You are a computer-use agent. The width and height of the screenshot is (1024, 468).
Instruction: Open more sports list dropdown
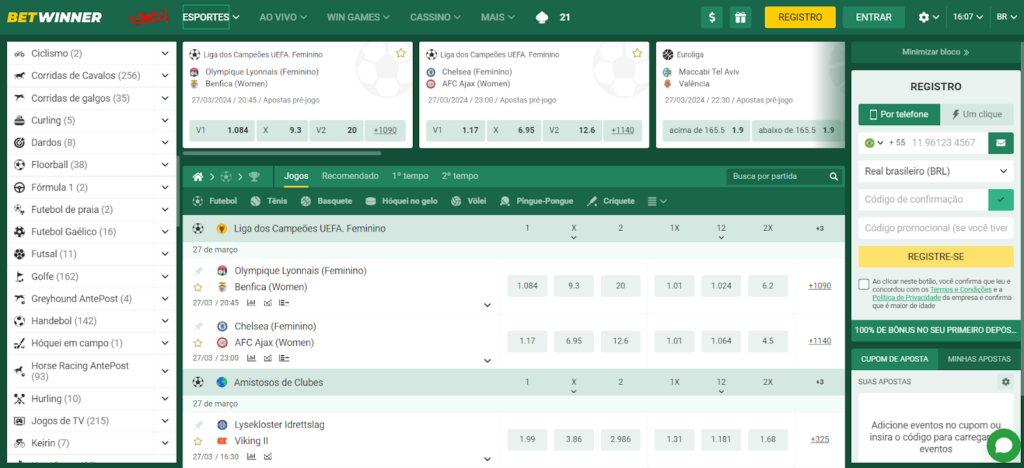click(657, 201)
